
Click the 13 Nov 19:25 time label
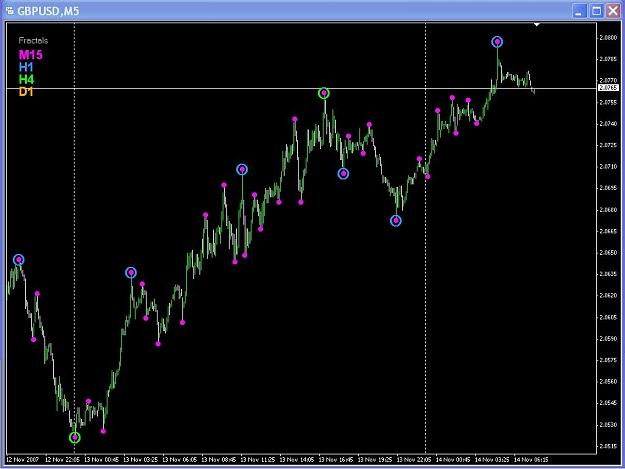coord(375,459)
